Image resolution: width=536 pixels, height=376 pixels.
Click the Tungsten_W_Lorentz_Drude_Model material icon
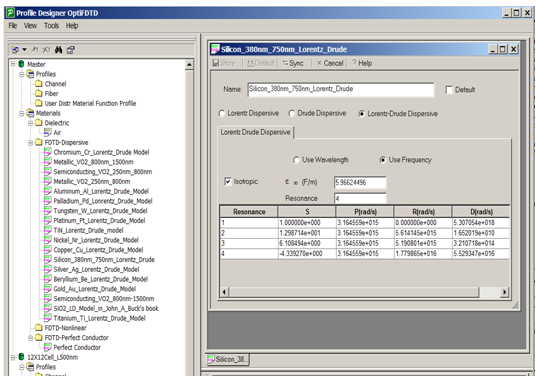coord(48,211)
